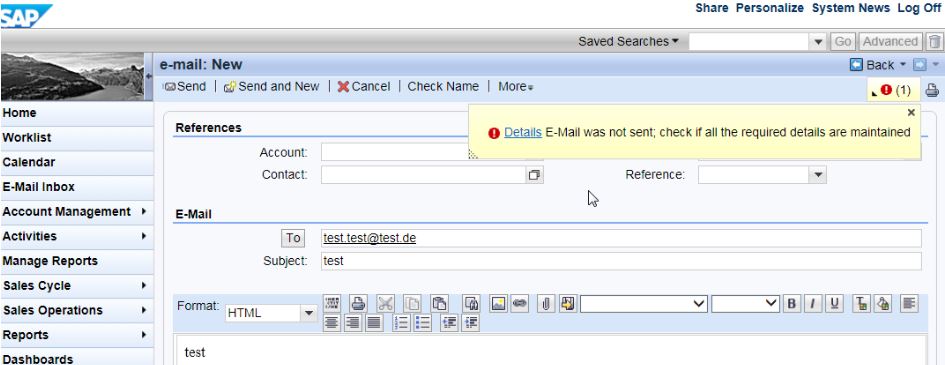945x365 pixels.
Task: Click the insert template icon after the paperclip
Action: 567,304
